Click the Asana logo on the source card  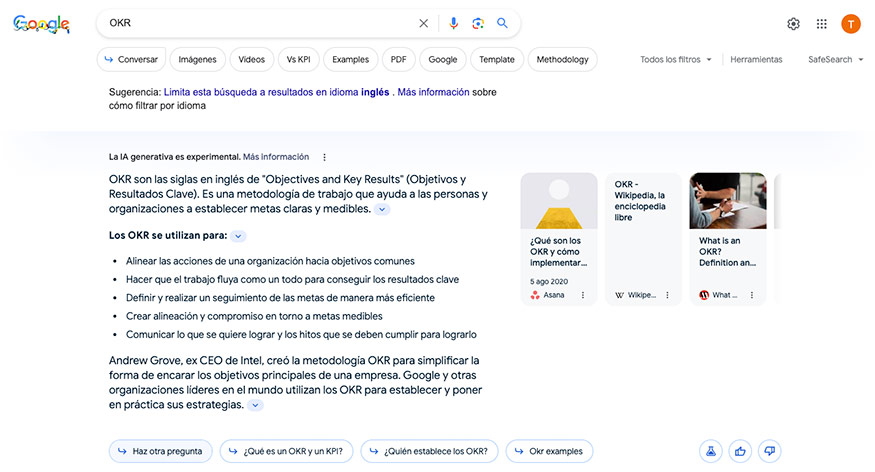535,295
